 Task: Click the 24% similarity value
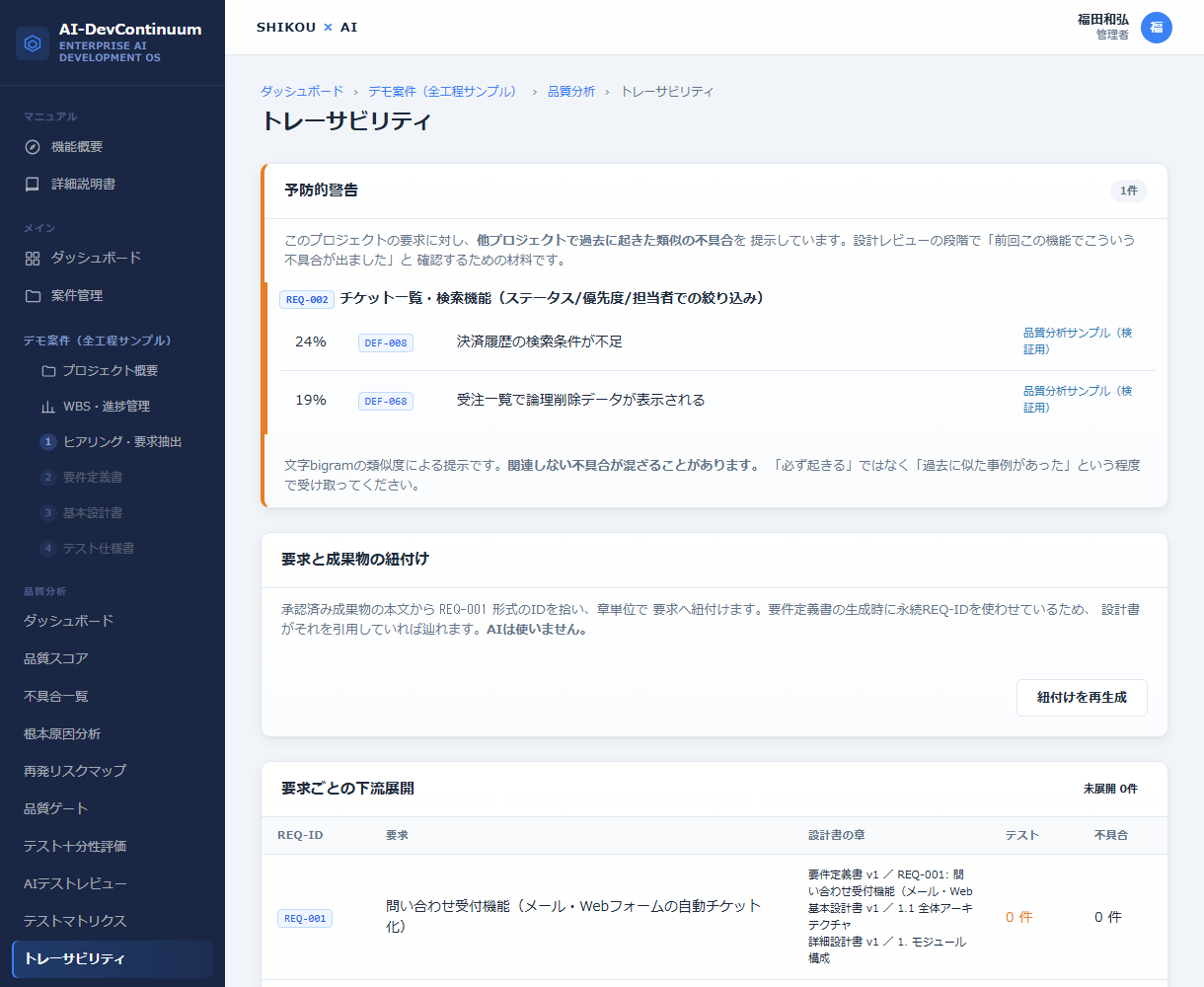[311, 342]
